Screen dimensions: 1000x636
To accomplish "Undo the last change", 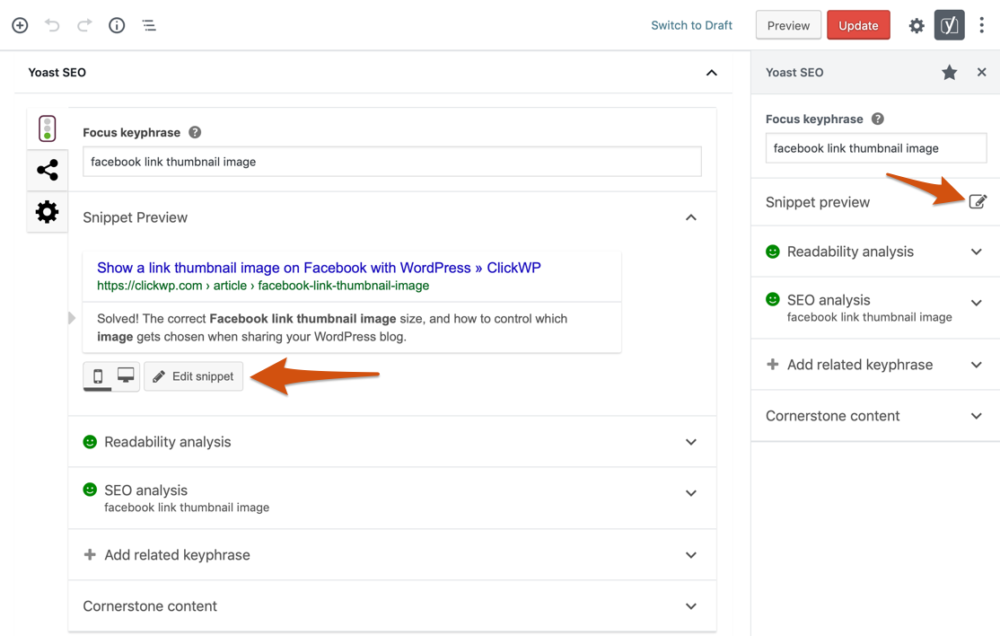I will pyautogui.click(x=52, y=26).
